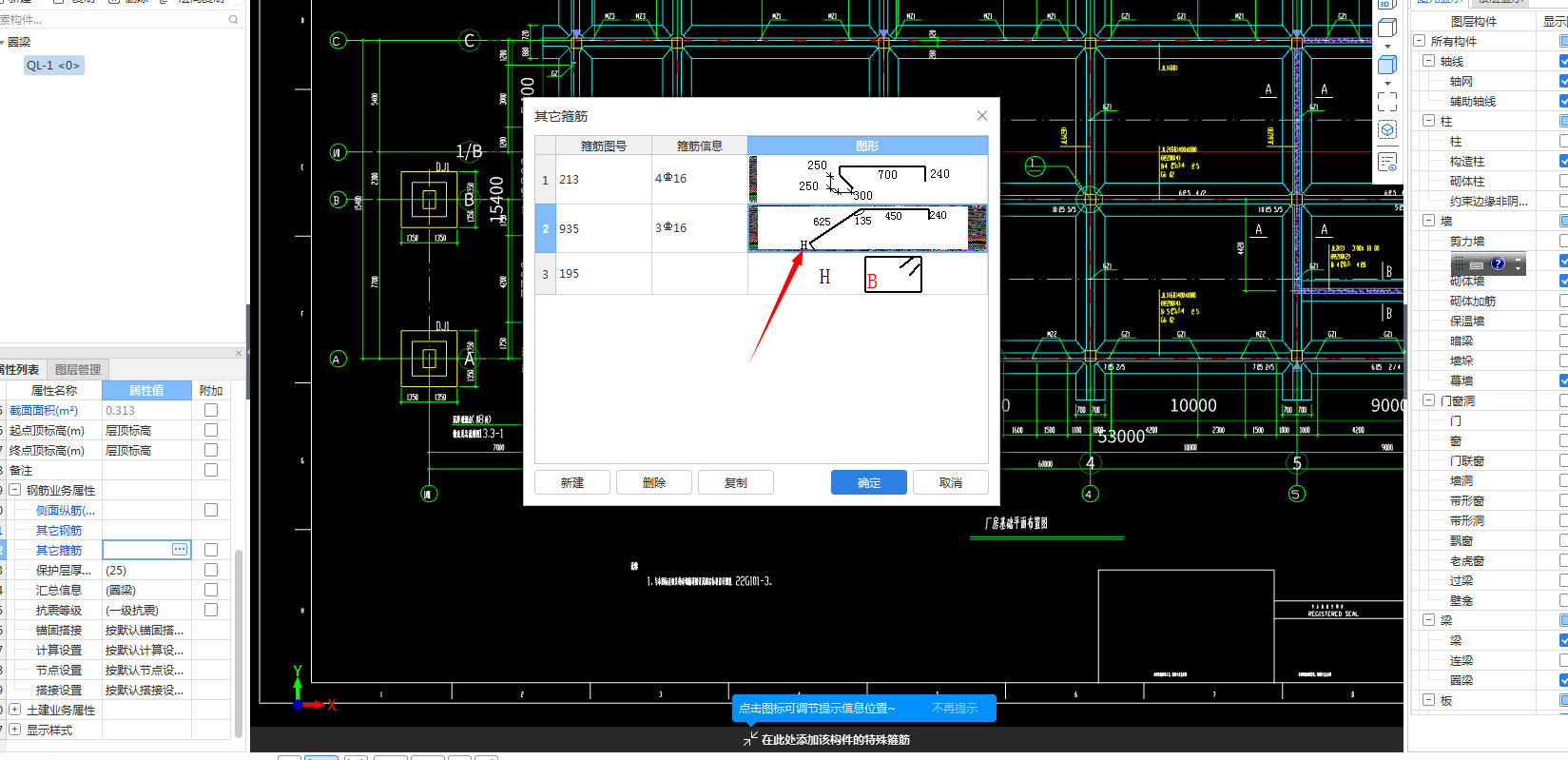Click the search magnifier in component search box

click(x=234, y=19)
